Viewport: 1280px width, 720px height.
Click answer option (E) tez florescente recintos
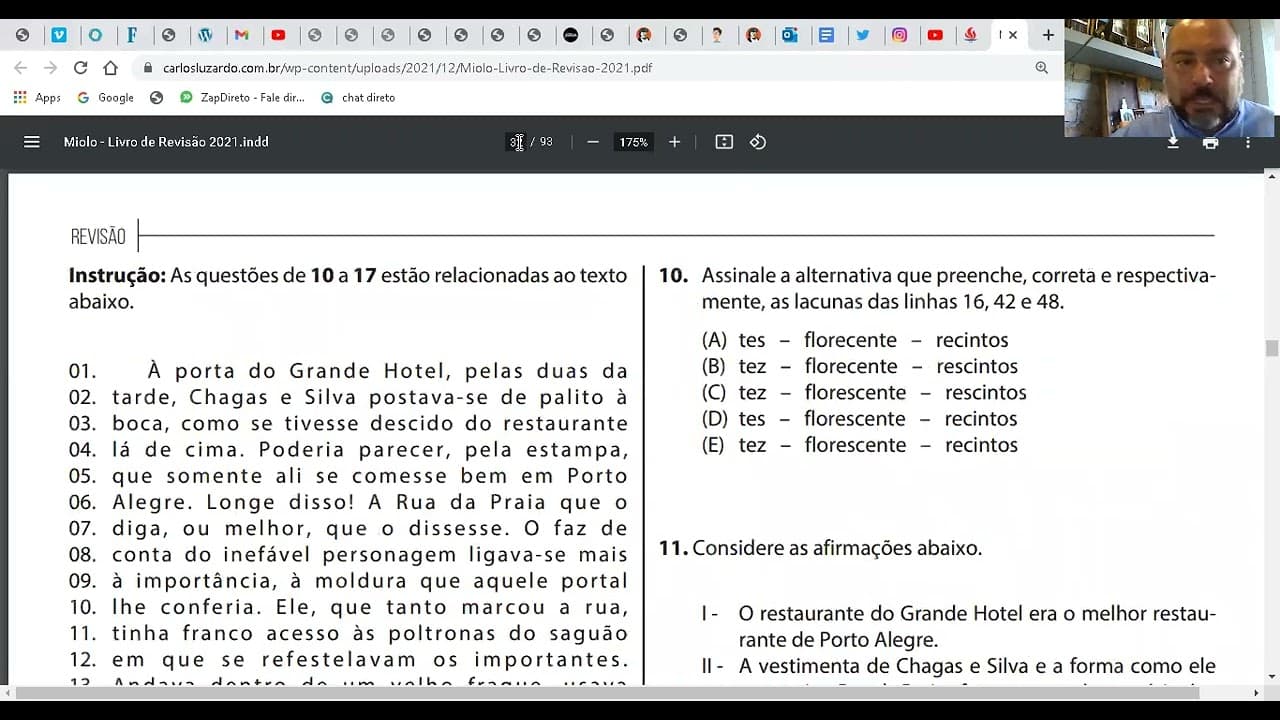860,444
